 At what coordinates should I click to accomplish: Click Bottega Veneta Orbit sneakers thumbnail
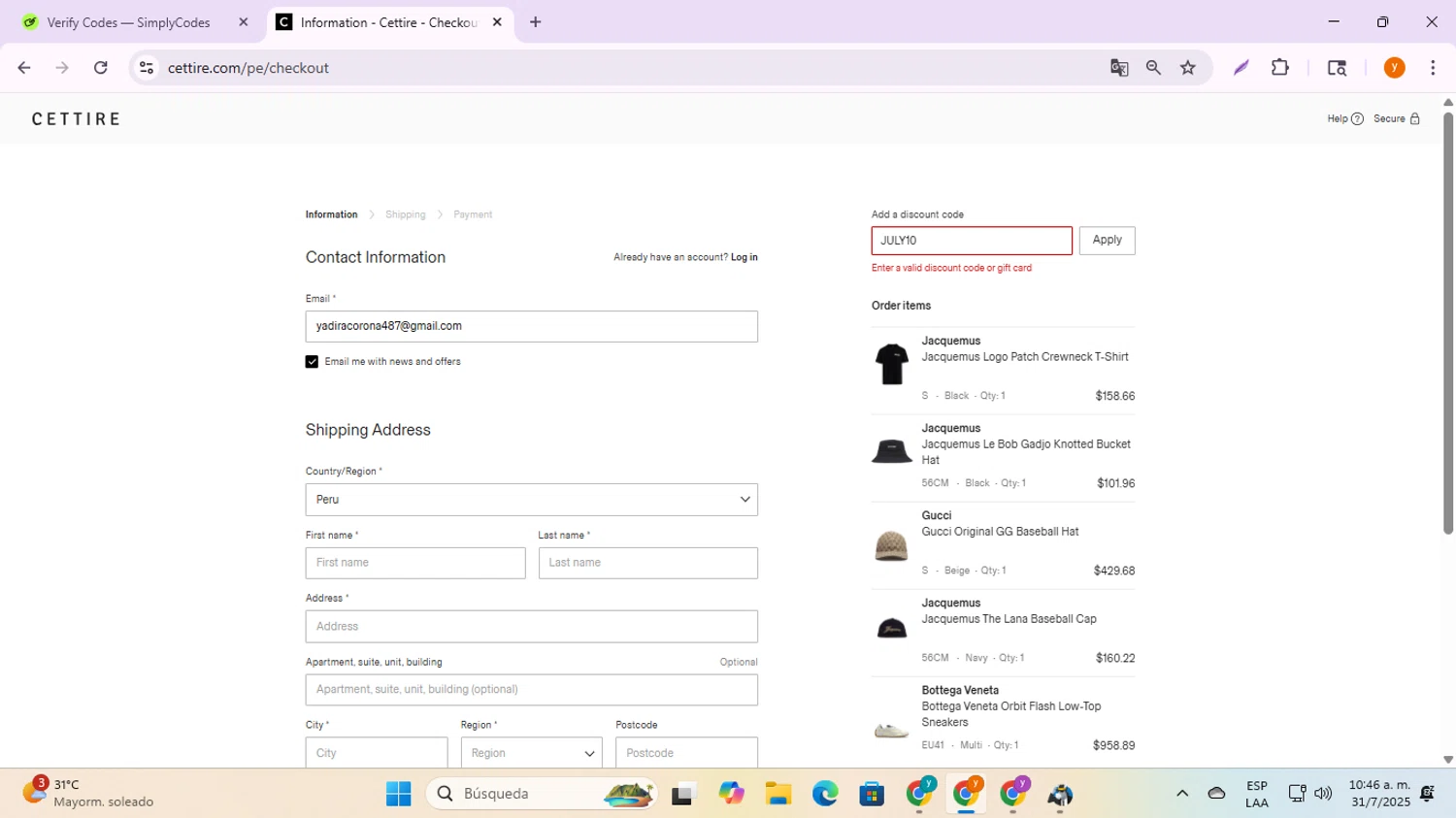tap(892, 730)
